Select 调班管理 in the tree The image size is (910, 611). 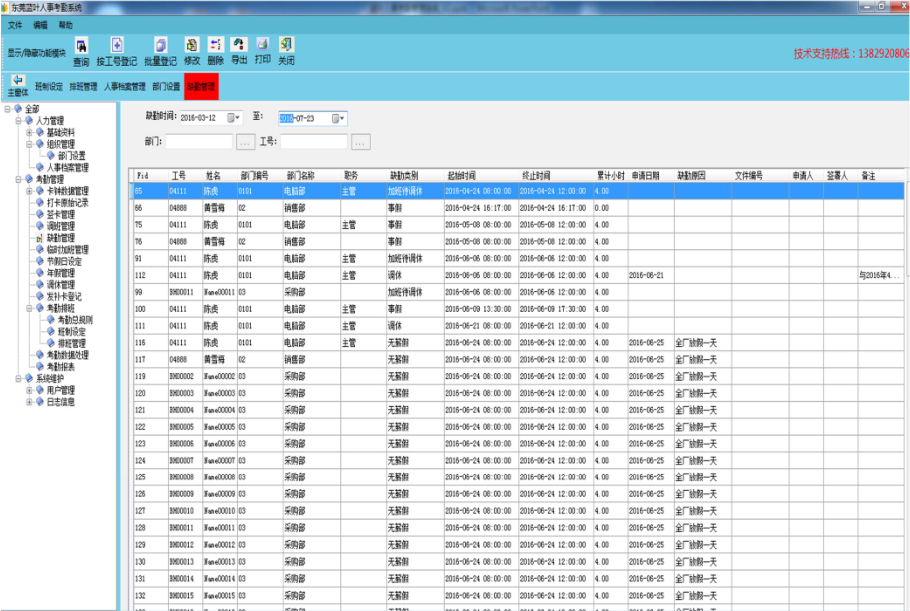[x=60, y=226]
